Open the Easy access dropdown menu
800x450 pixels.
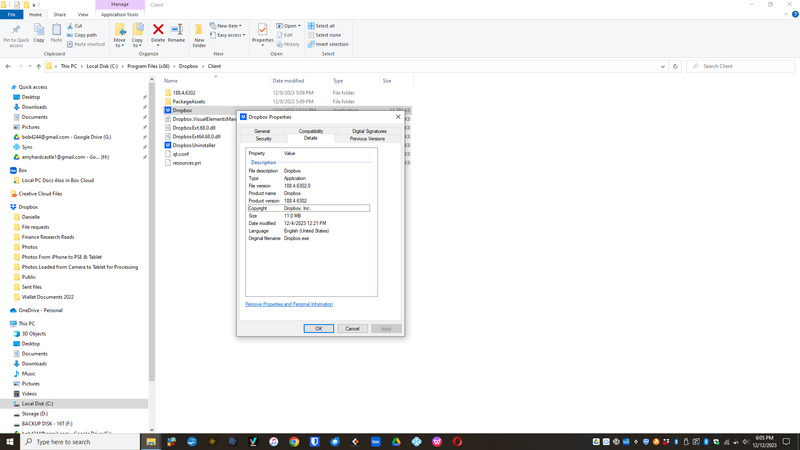tap(228, 35)
